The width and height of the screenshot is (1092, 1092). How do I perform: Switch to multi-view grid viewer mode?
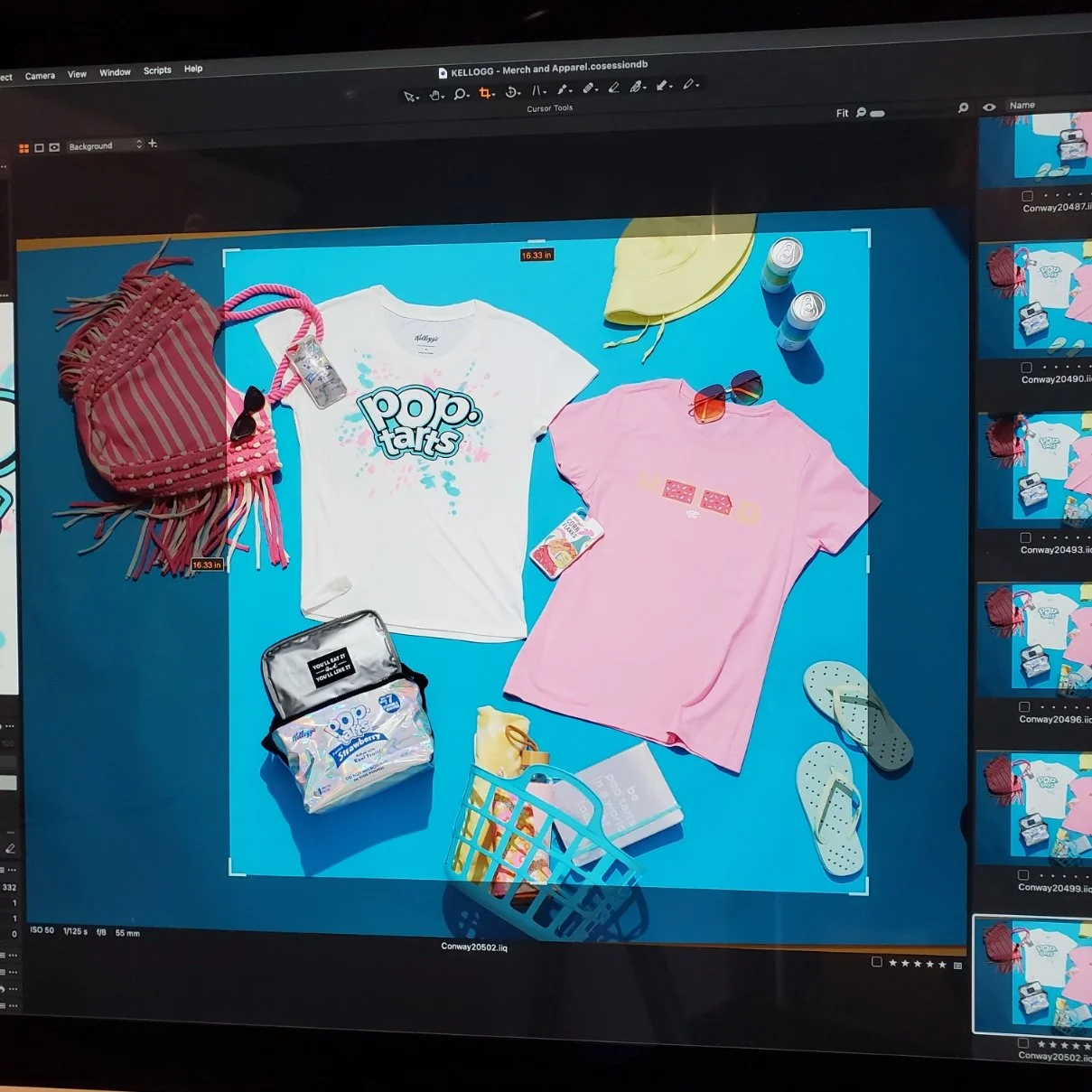(24, 148)
